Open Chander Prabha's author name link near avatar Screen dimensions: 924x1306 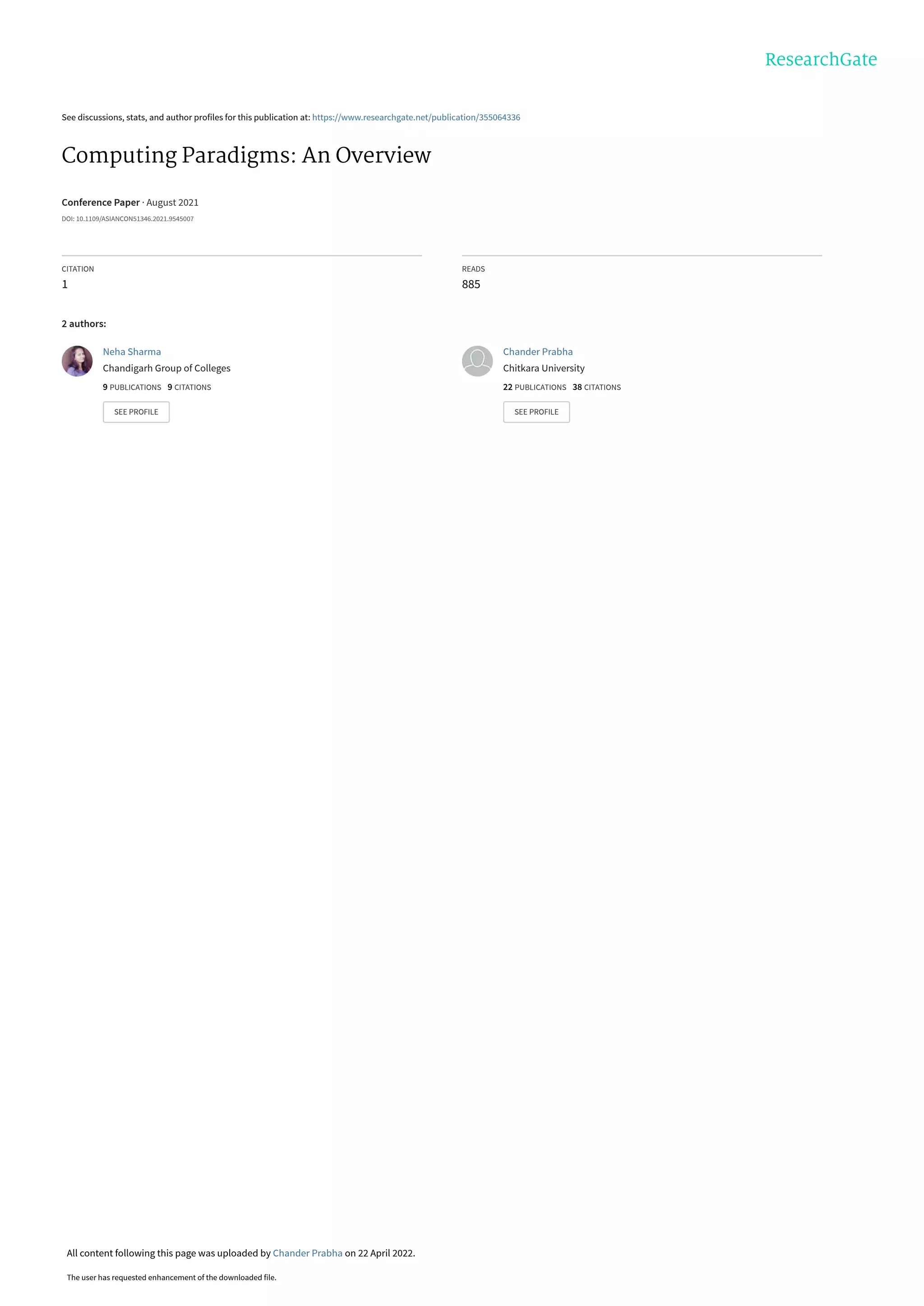(x=538, y=352)
